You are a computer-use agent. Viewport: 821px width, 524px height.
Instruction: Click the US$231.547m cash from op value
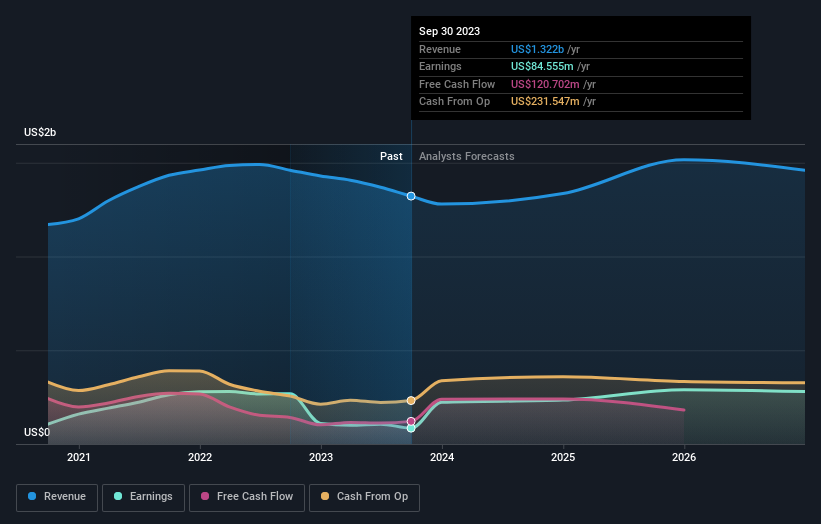(x=545, y=102)
